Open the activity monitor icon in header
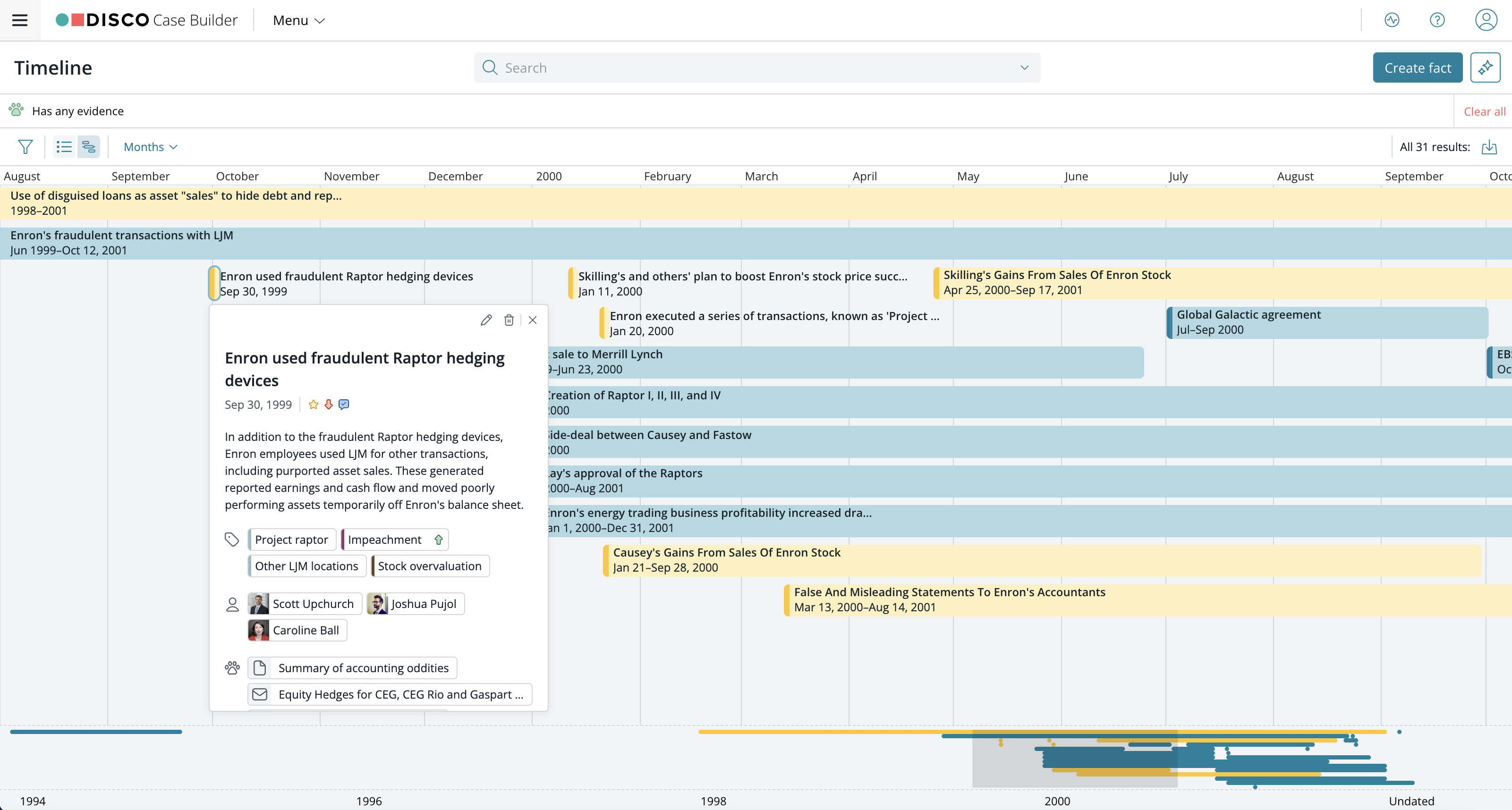The width and height of the screenshot is (1512, 810). [x=1392, y=20]
